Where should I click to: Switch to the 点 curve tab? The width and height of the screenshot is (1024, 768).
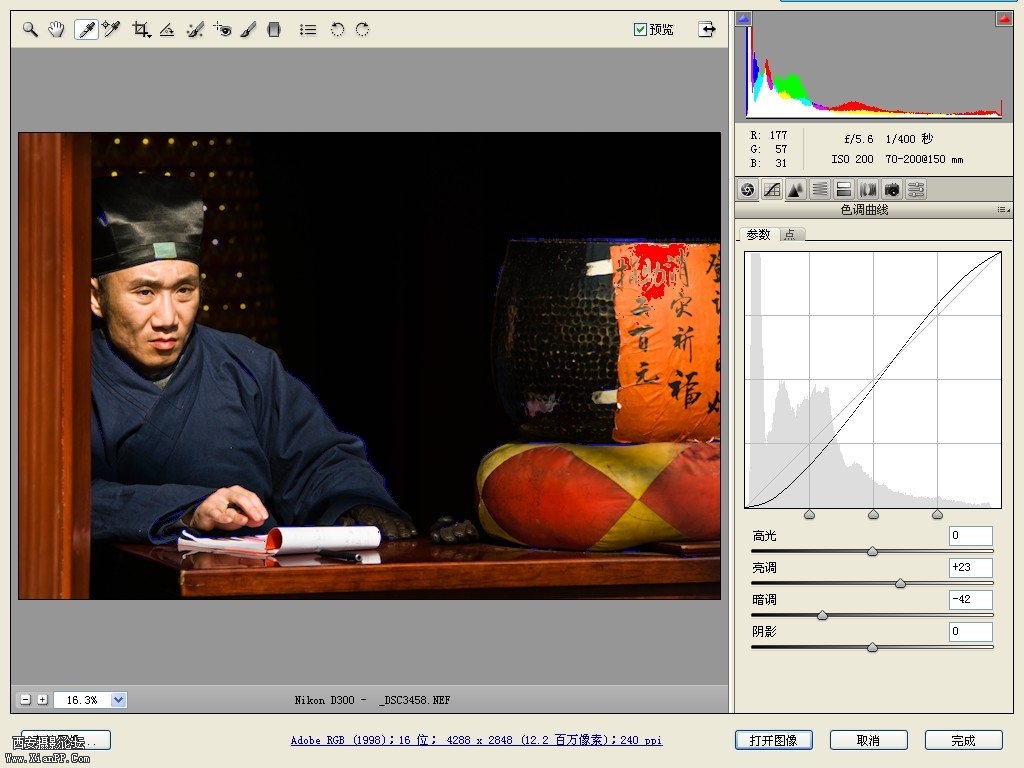coord(790,234)
